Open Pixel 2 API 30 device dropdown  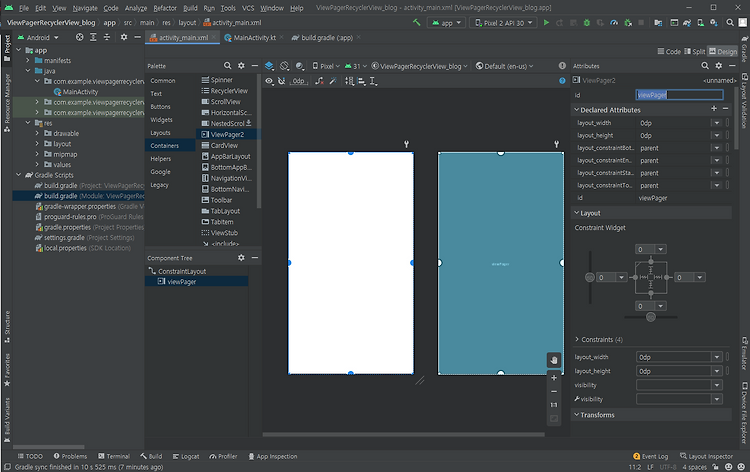coord(503,23)
